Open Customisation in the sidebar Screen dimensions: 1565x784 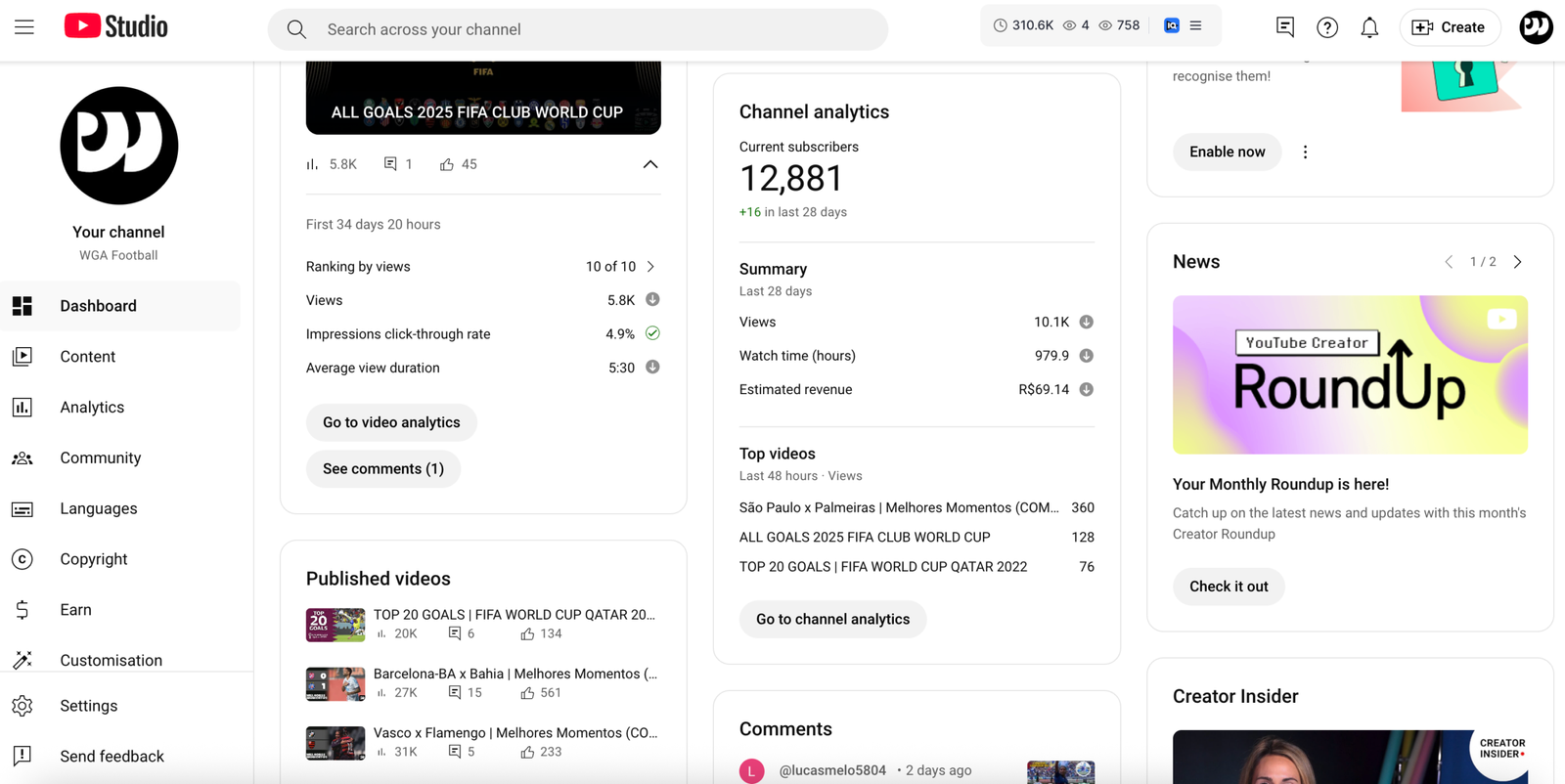tap(111, 660)
